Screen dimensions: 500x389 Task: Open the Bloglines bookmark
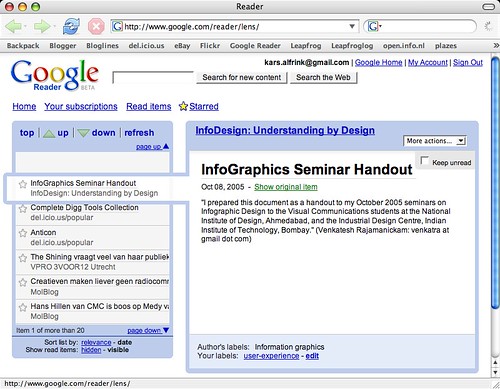(102, 46)
